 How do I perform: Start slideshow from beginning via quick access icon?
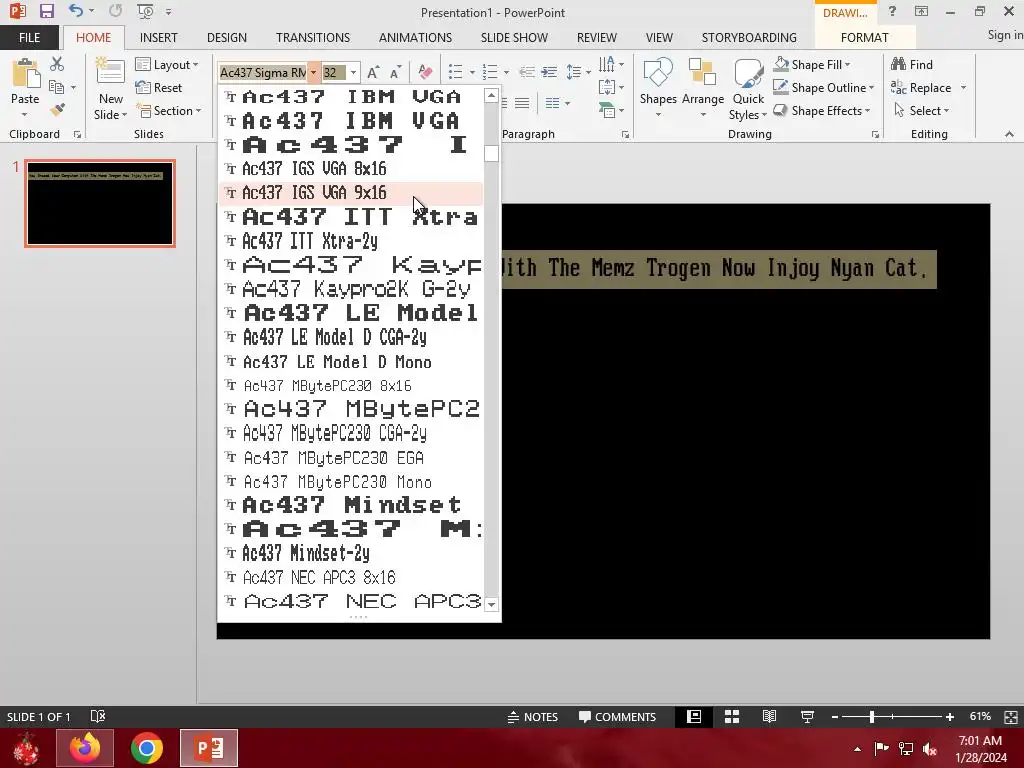[x=145, y=11]
